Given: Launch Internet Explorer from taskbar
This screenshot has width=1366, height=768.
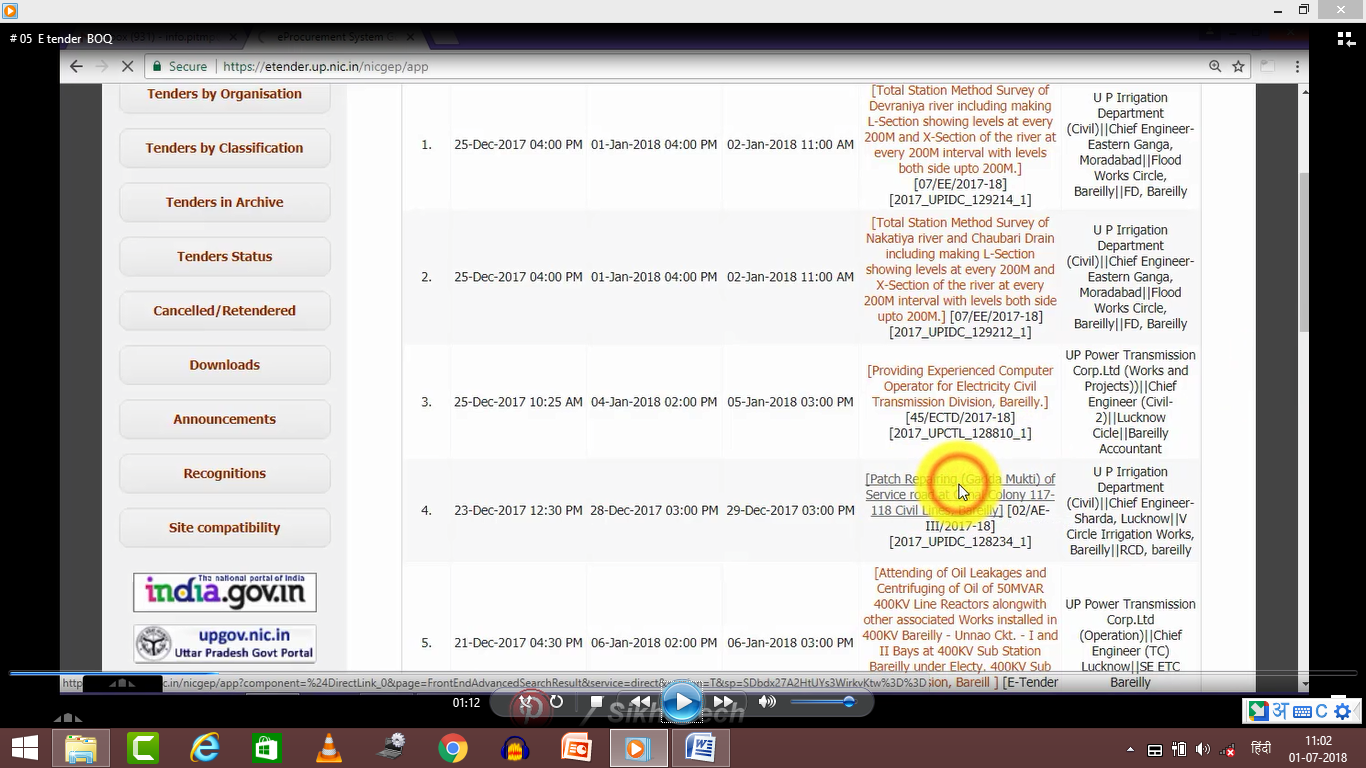Looking at the screenshot, I should coord(205,748).
